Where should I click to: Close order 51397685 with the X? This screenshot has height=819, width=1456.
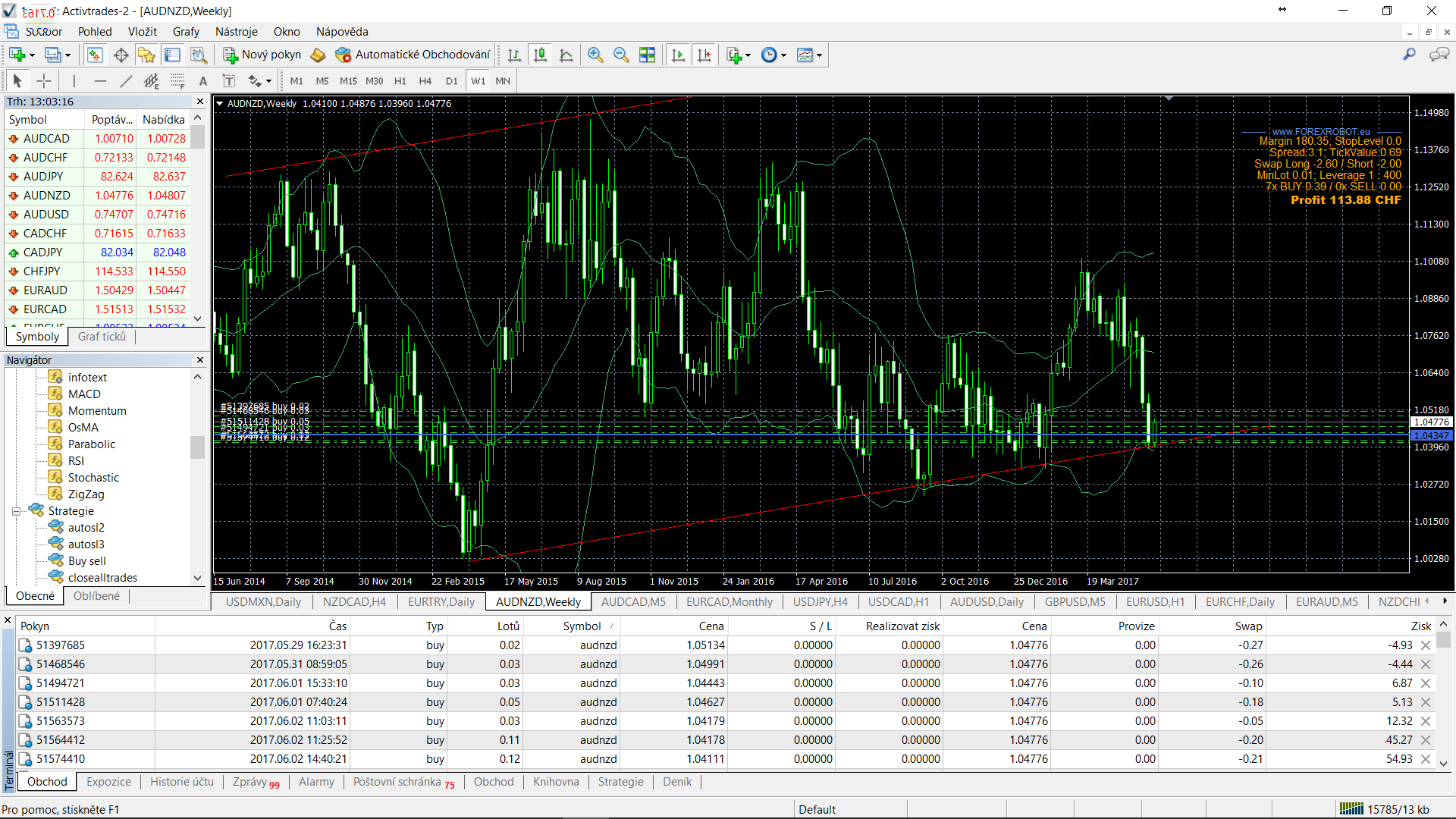click(1426, 645)
